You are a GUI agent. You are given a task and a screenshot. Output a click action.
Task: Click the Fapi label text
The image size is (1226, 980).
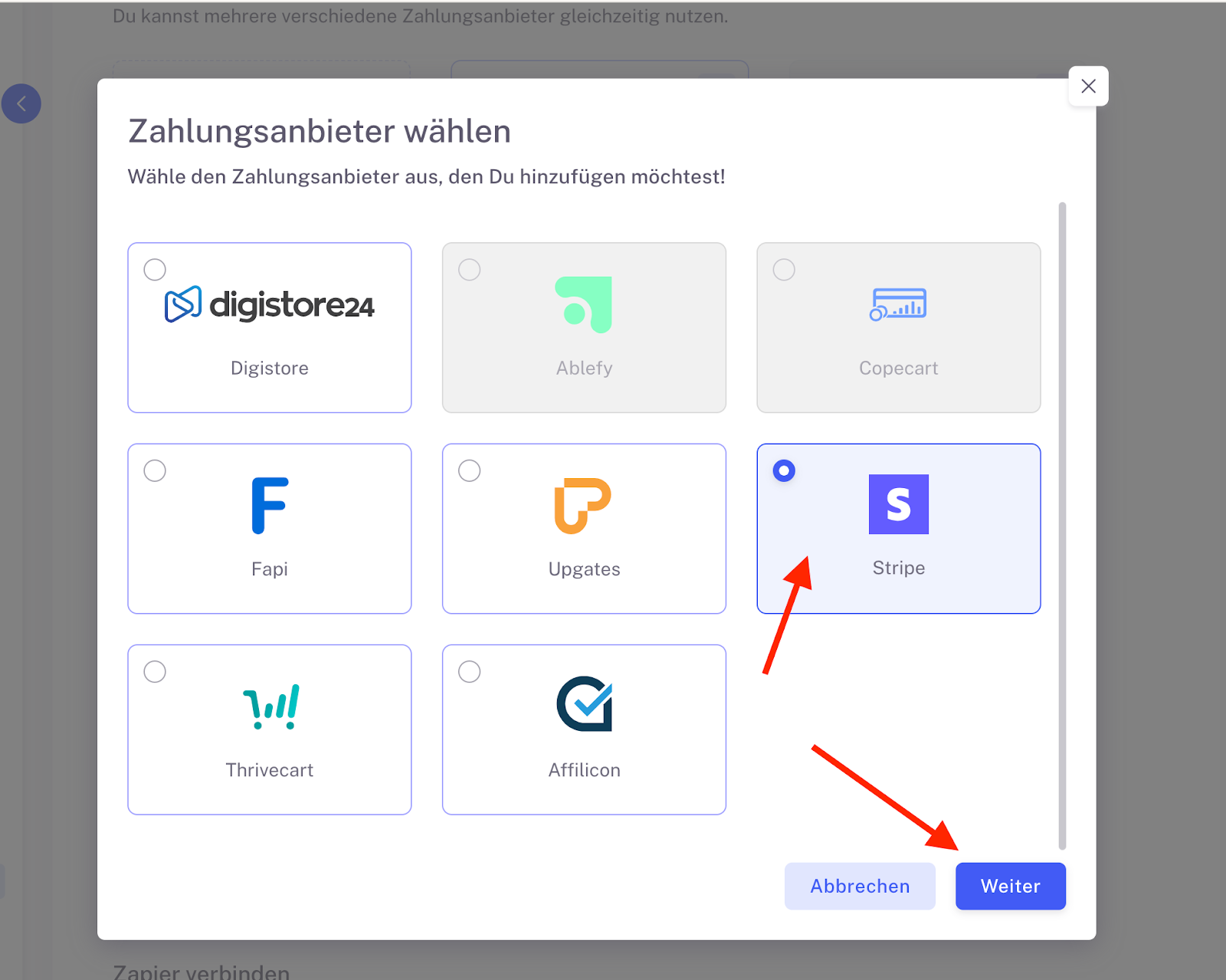click(x=270, y=569)
